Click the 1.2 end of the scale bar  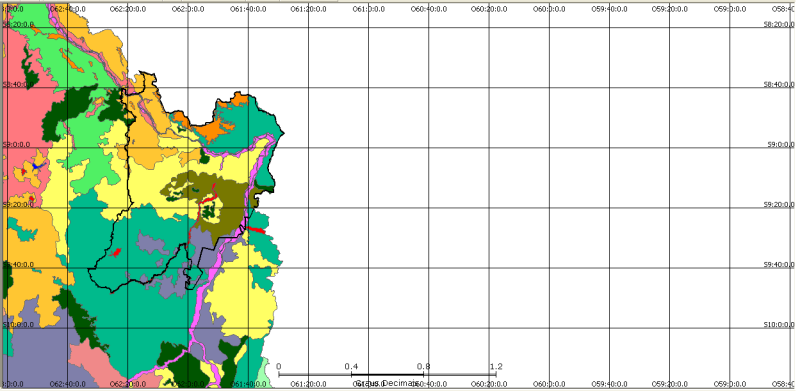pyautogui.click(x=496, y=366)
